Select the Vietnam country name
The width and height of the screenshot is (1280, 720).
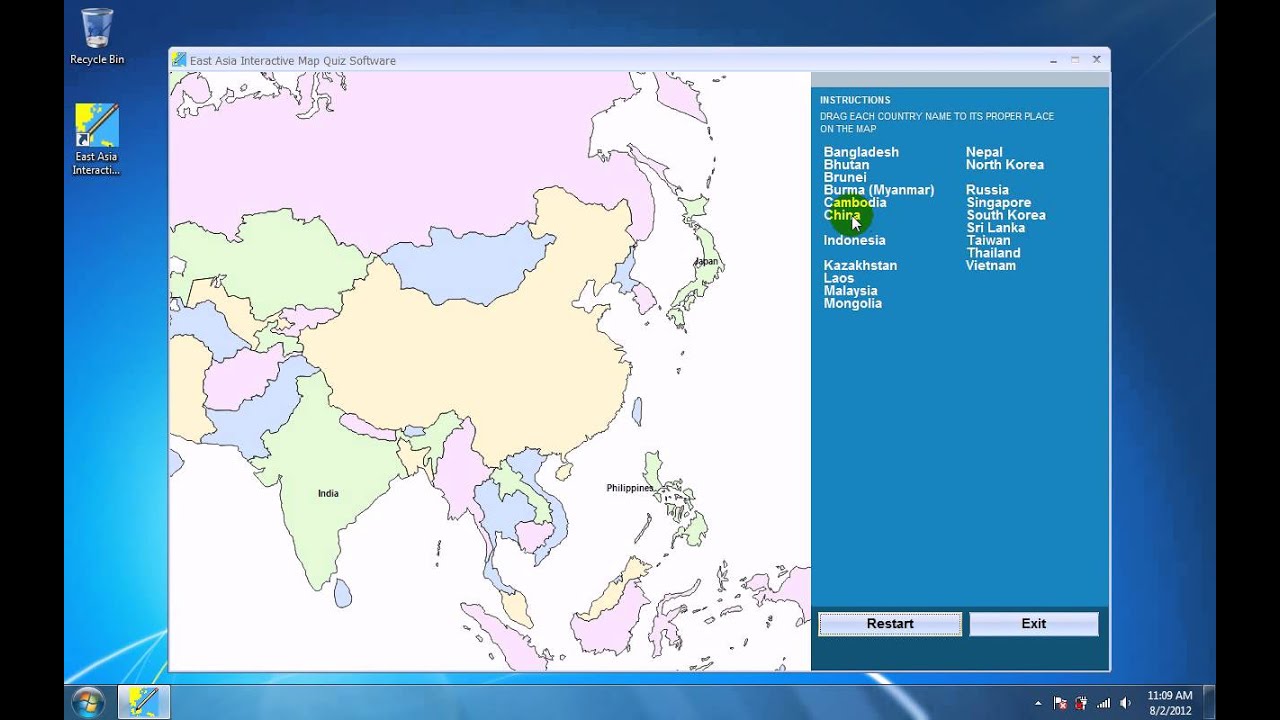pyautogui.click(x=991, y=266)
